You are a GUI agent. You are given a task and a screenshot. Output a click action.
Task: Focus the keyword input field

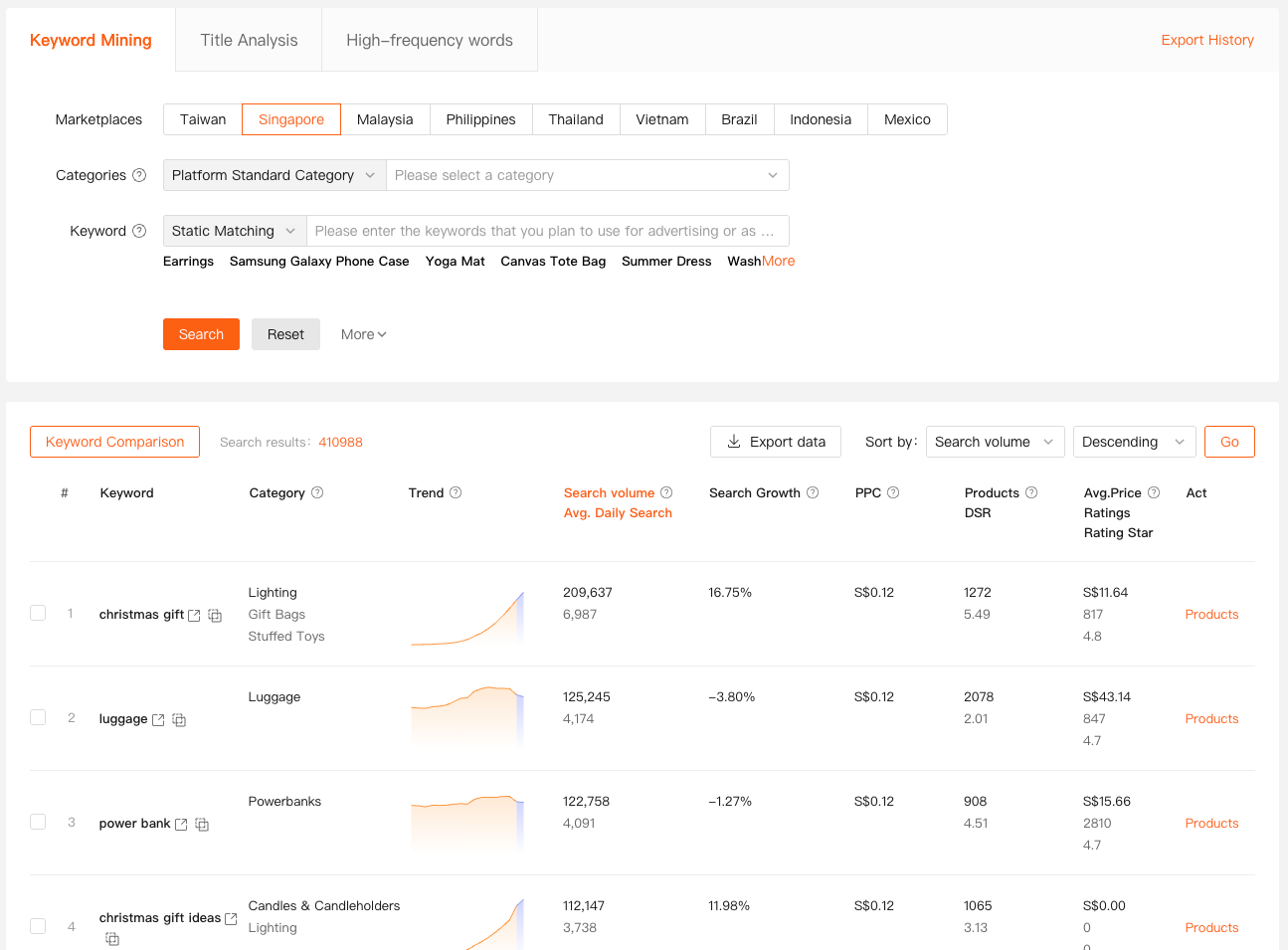[547, 231]
